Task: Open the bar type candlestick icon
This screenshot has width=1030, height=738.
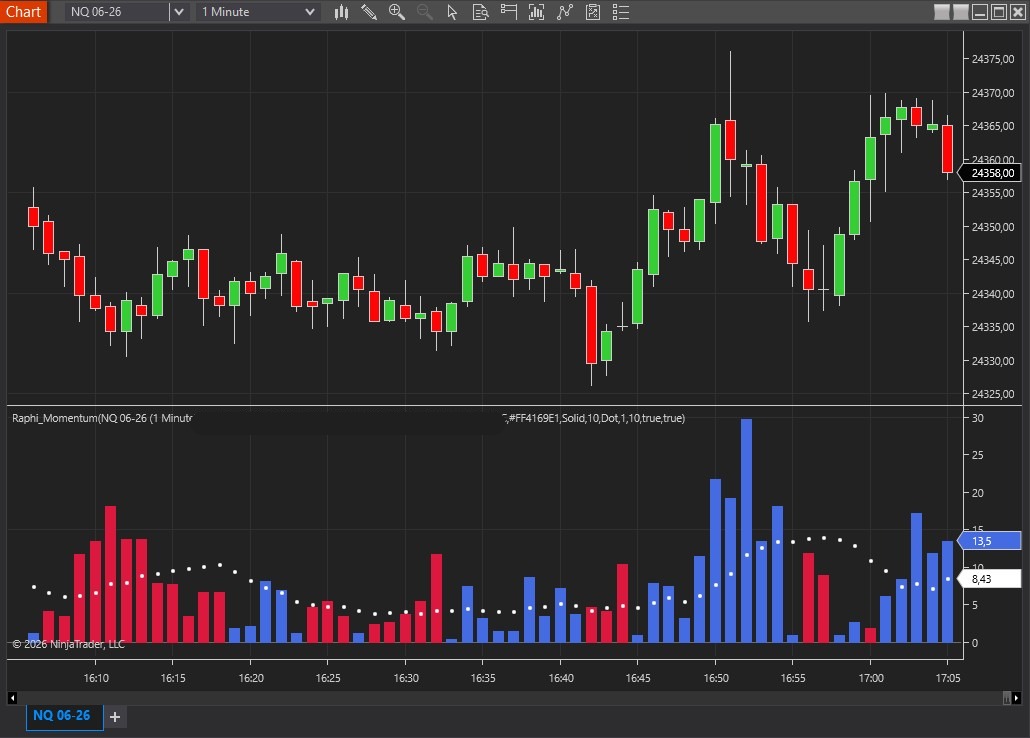Action: [x=341, y=12]
